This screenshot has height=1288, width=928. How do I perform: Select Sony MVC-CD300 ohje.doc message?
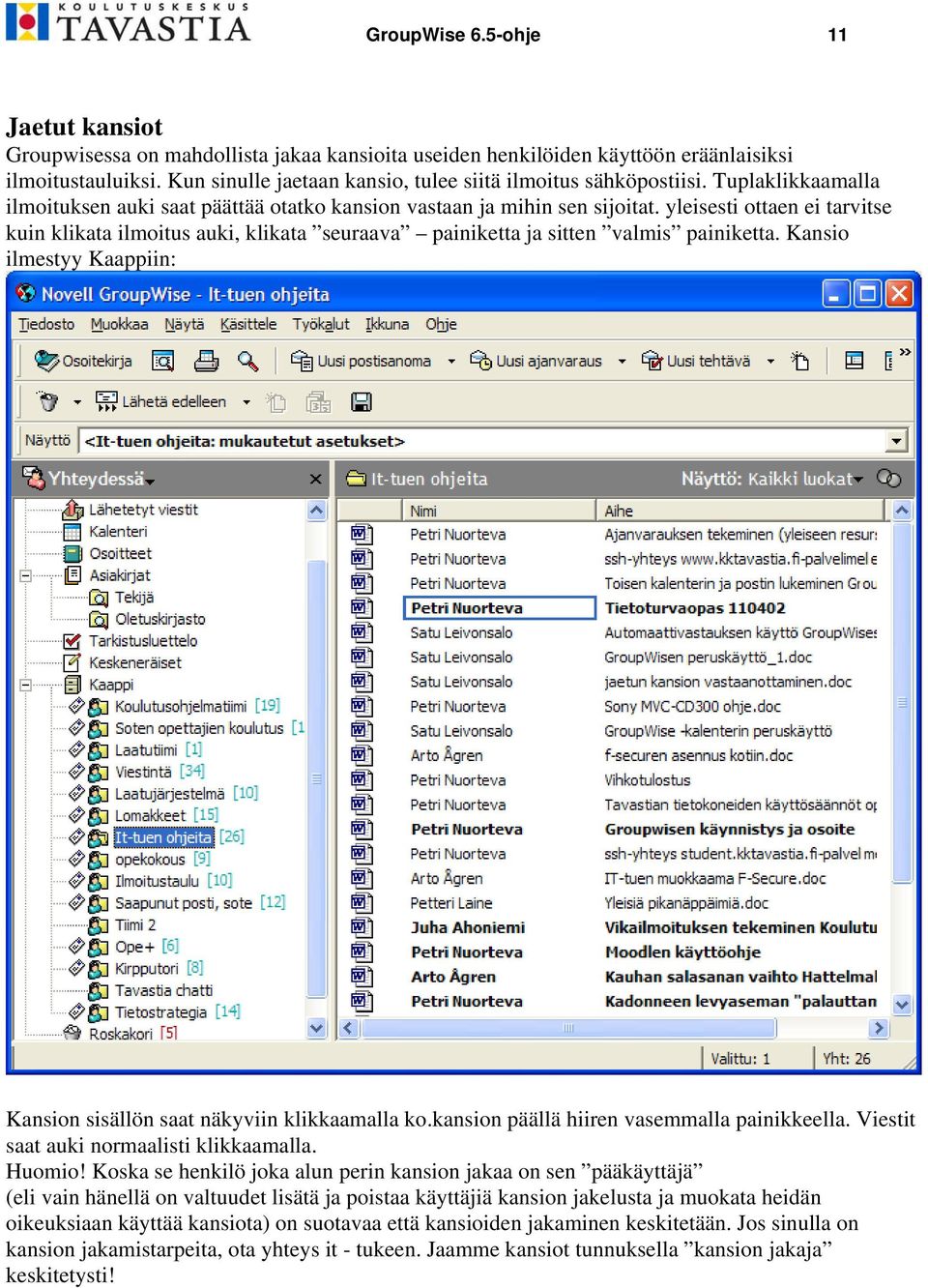(x=692, y=706)
